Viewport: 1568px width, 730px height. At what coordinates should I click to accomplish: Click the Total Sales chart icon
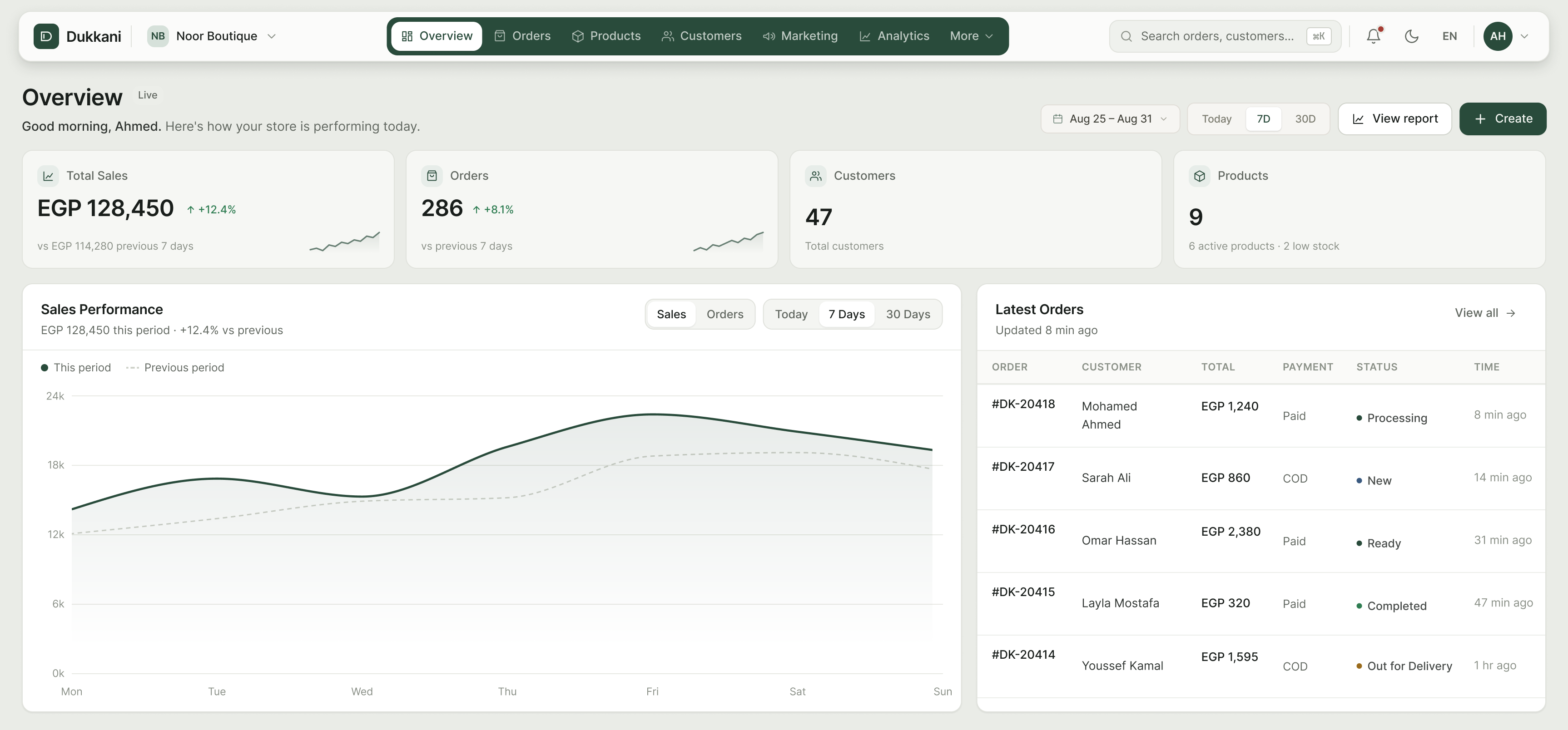(48, 176)
